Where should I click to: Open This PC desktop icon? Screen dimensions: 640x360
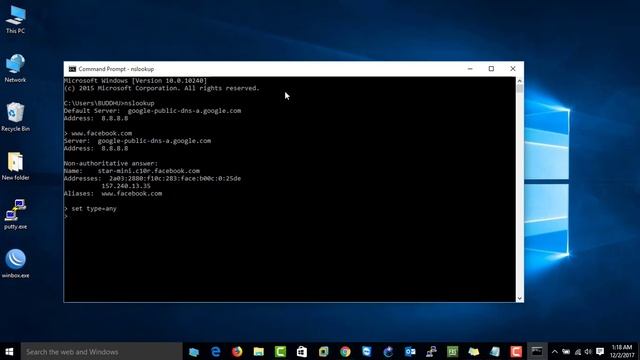(x=16, y=19)
